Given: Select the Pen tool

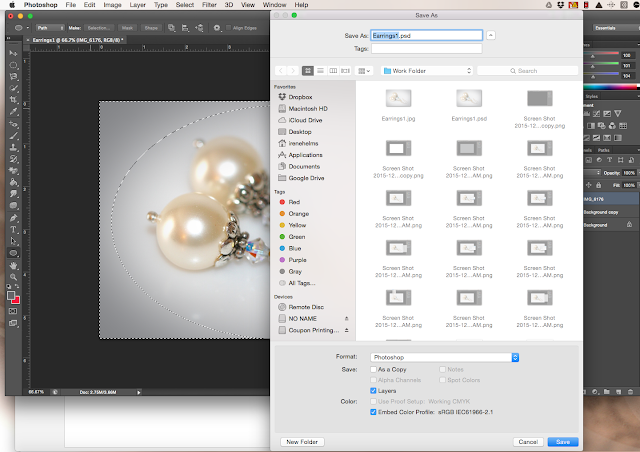Looking at the screenshot, I should 13,218.
